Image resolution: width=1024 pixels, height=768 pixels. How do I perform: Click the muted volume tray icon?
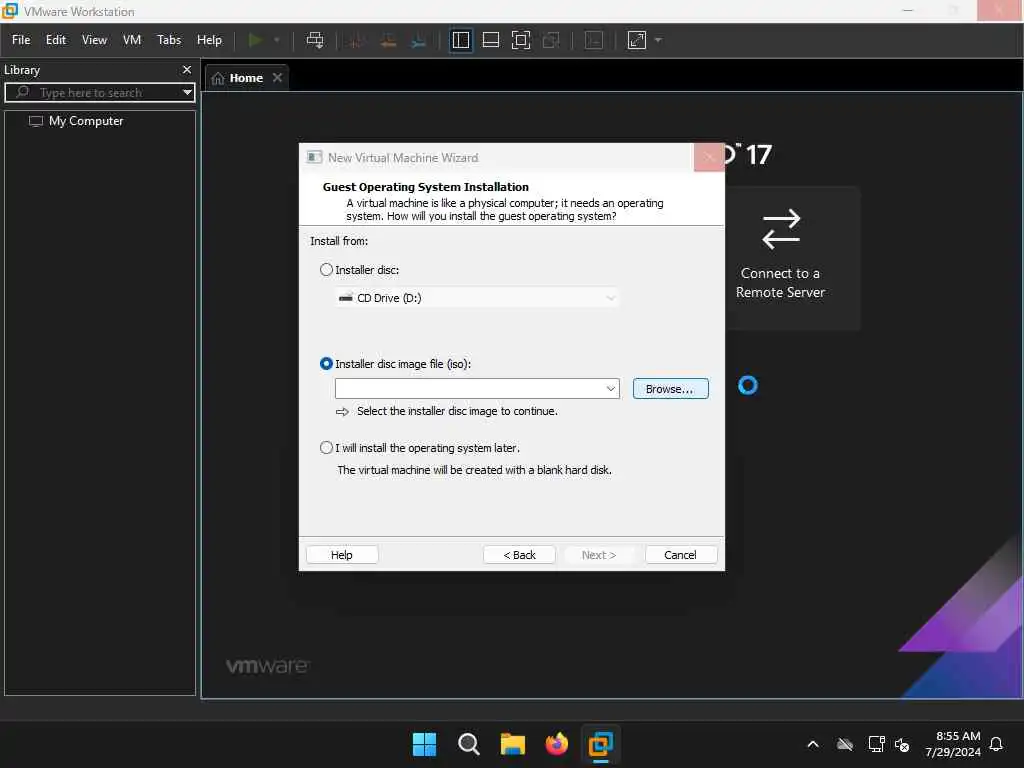tap(903, 744)
